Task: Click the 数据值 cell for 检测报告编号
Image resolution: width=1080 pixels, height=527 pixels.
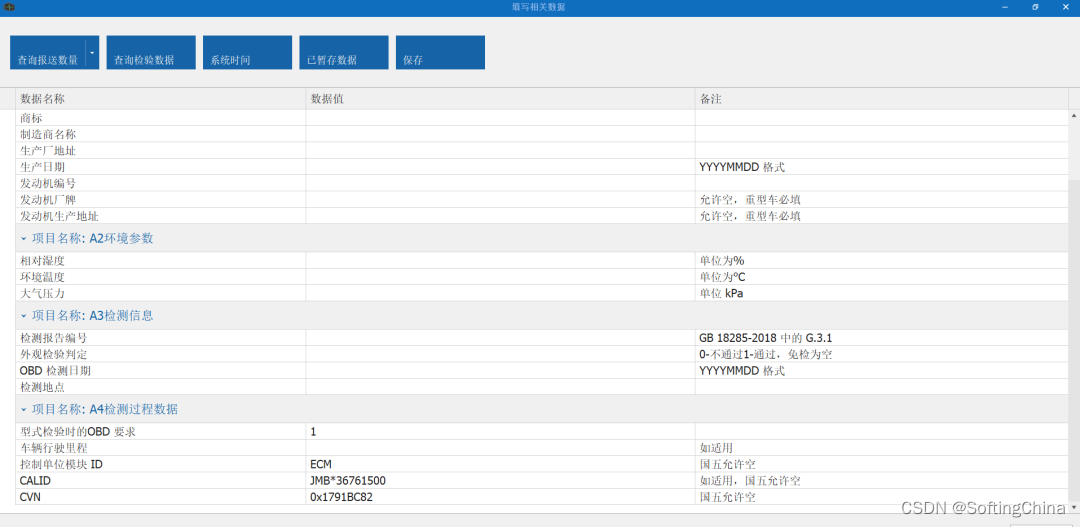Action: tap(500, 338)
